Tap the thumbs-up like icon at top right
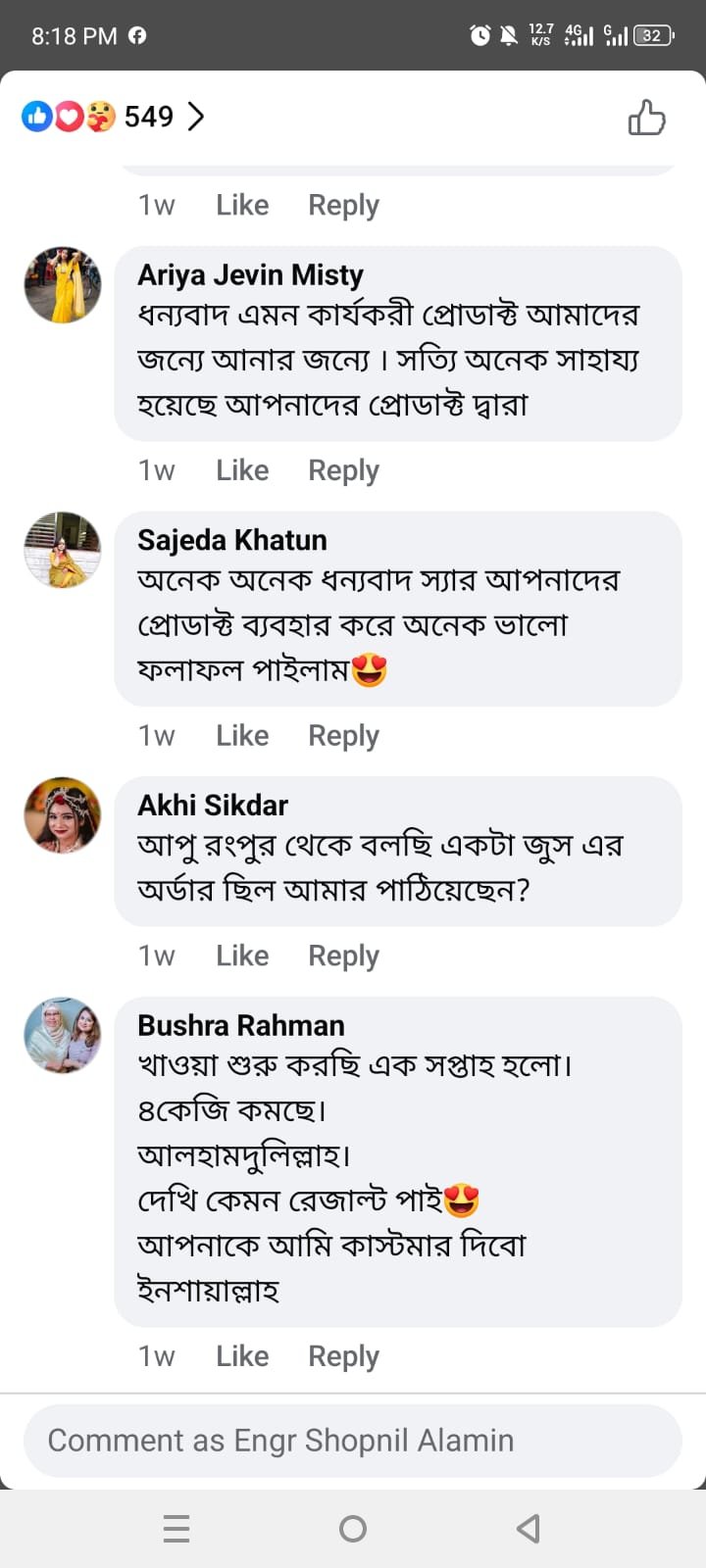Image resolution: width=706 pixels, height=1568 pixels. point(646,118)
